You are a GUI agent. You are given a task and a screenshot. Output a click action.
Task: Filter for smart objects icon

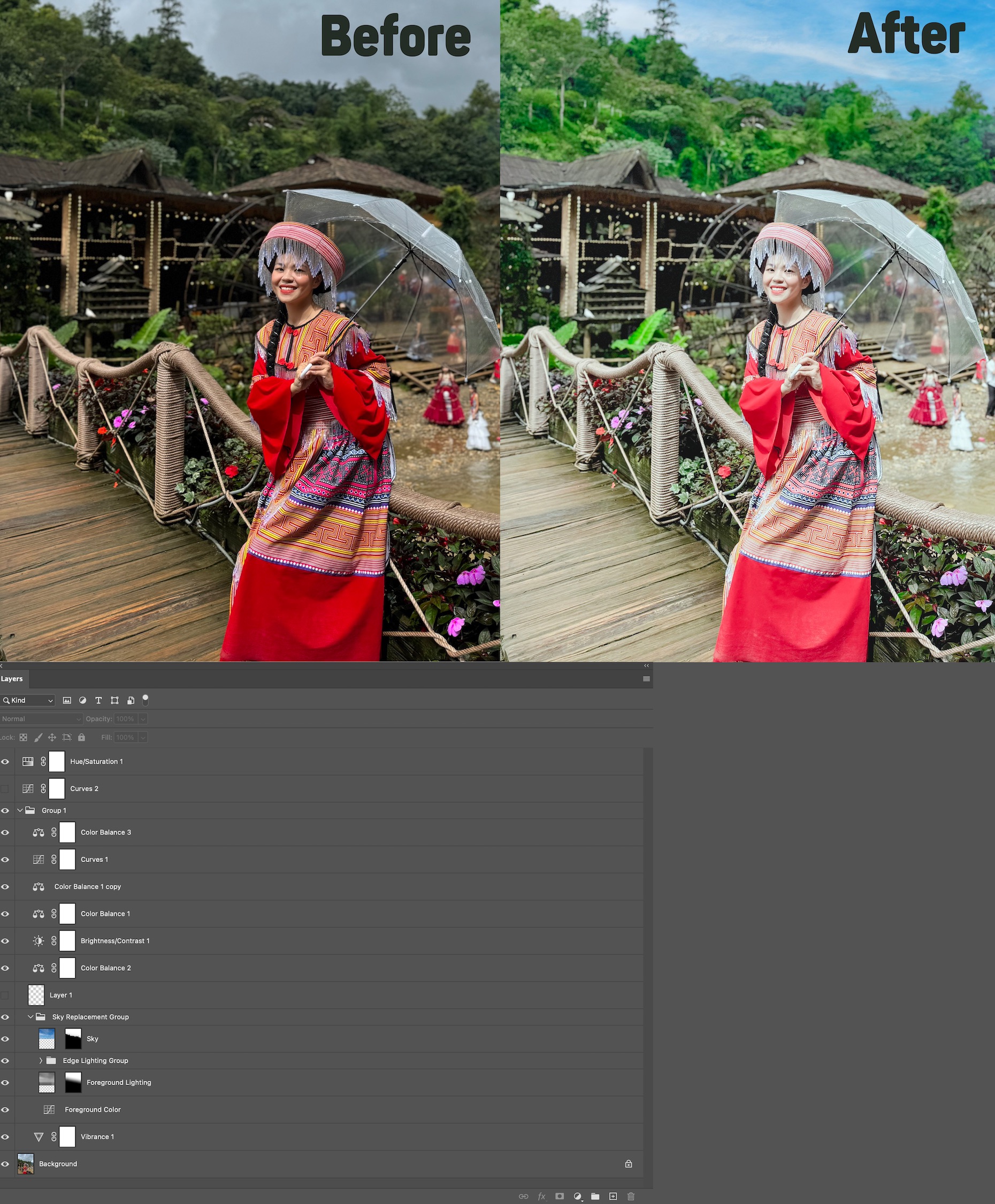coord(131,700)
